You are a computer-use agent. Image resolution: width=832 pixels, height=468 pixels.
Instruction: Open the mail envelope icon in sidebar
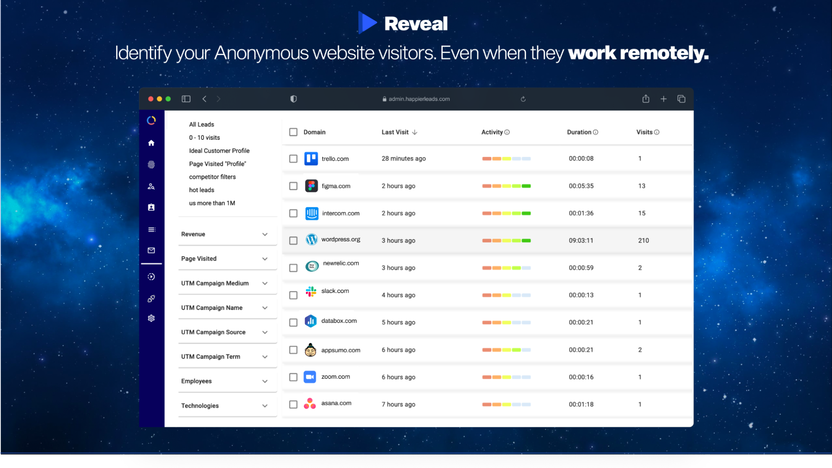pyautogui.click(x=151, y=250)
